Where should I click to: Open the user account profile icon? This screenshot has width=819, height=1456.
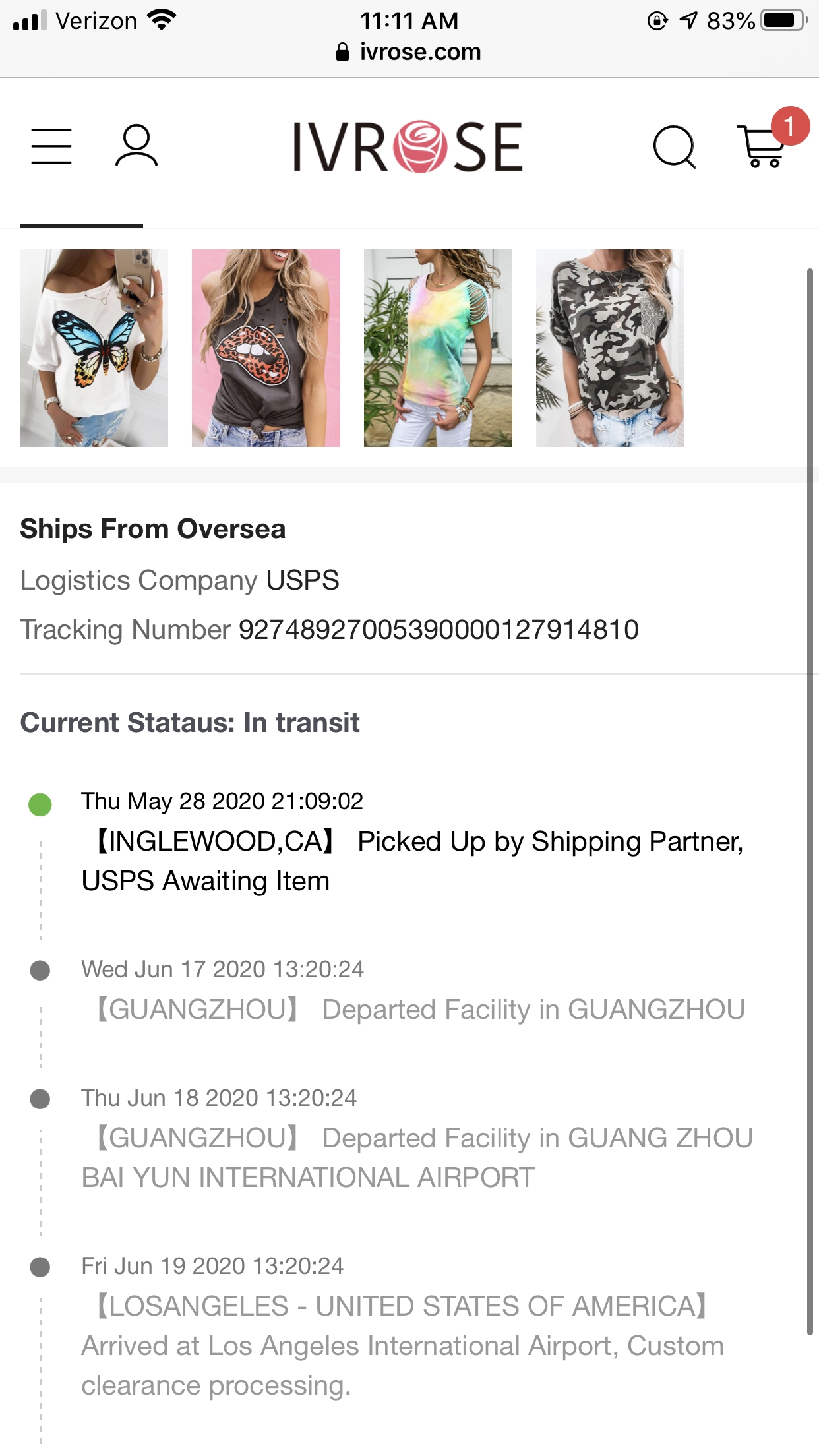pyautogui.click(x=136, y=146)
